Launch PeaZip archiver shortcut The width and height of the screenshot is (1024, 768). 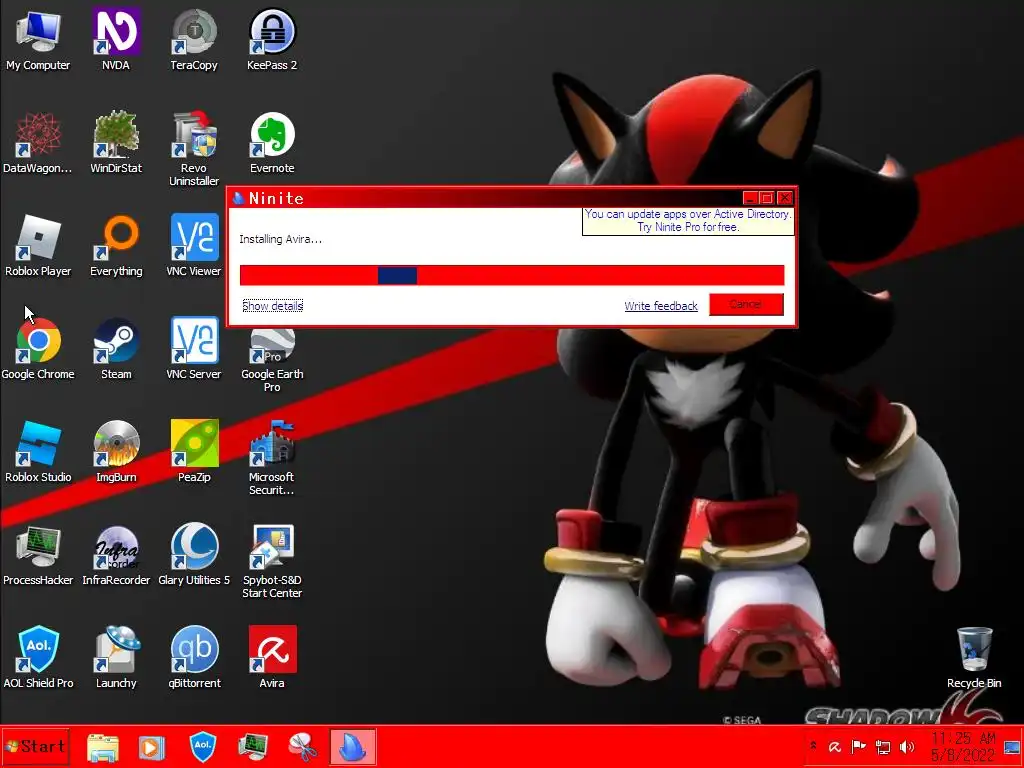(194, 452)
